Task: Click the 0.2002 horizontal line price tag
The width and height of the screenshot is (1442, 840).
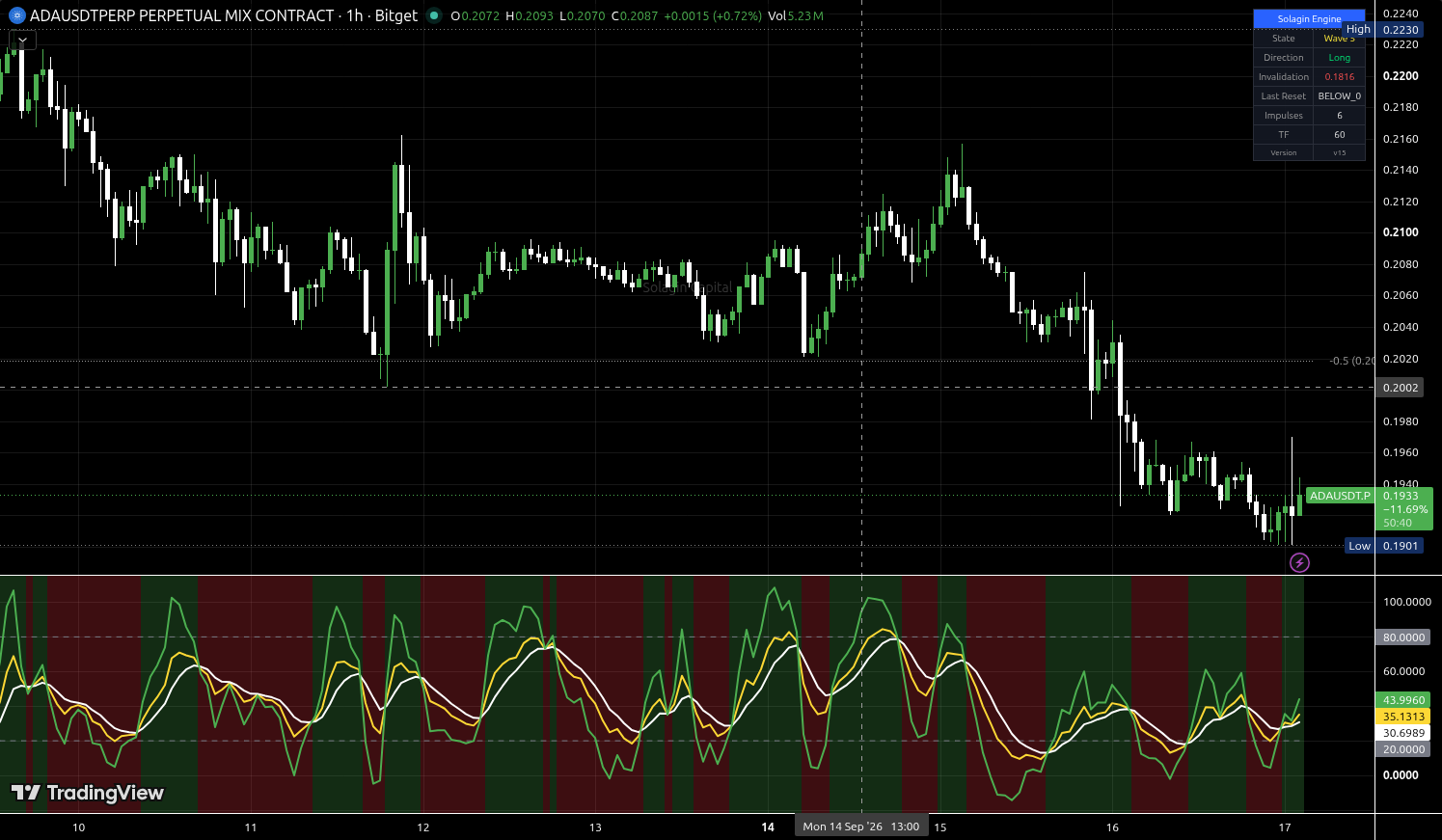Action: 1401,388
